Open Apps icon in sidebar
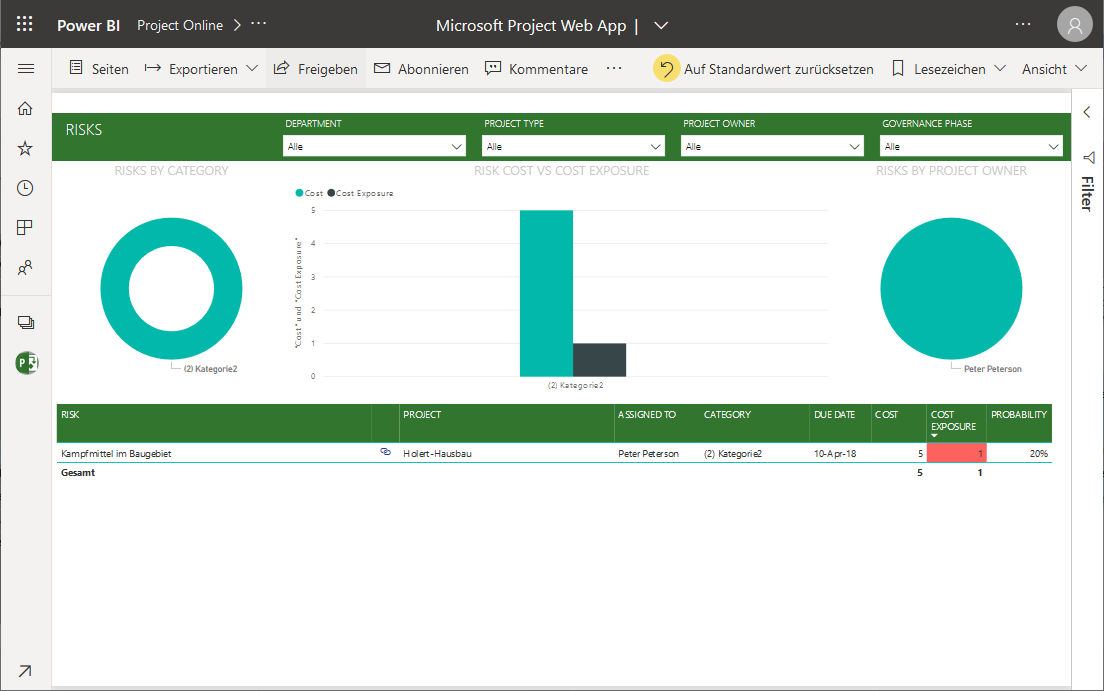Viewport: 1104px width, 691px height. [x=25, y=228]
